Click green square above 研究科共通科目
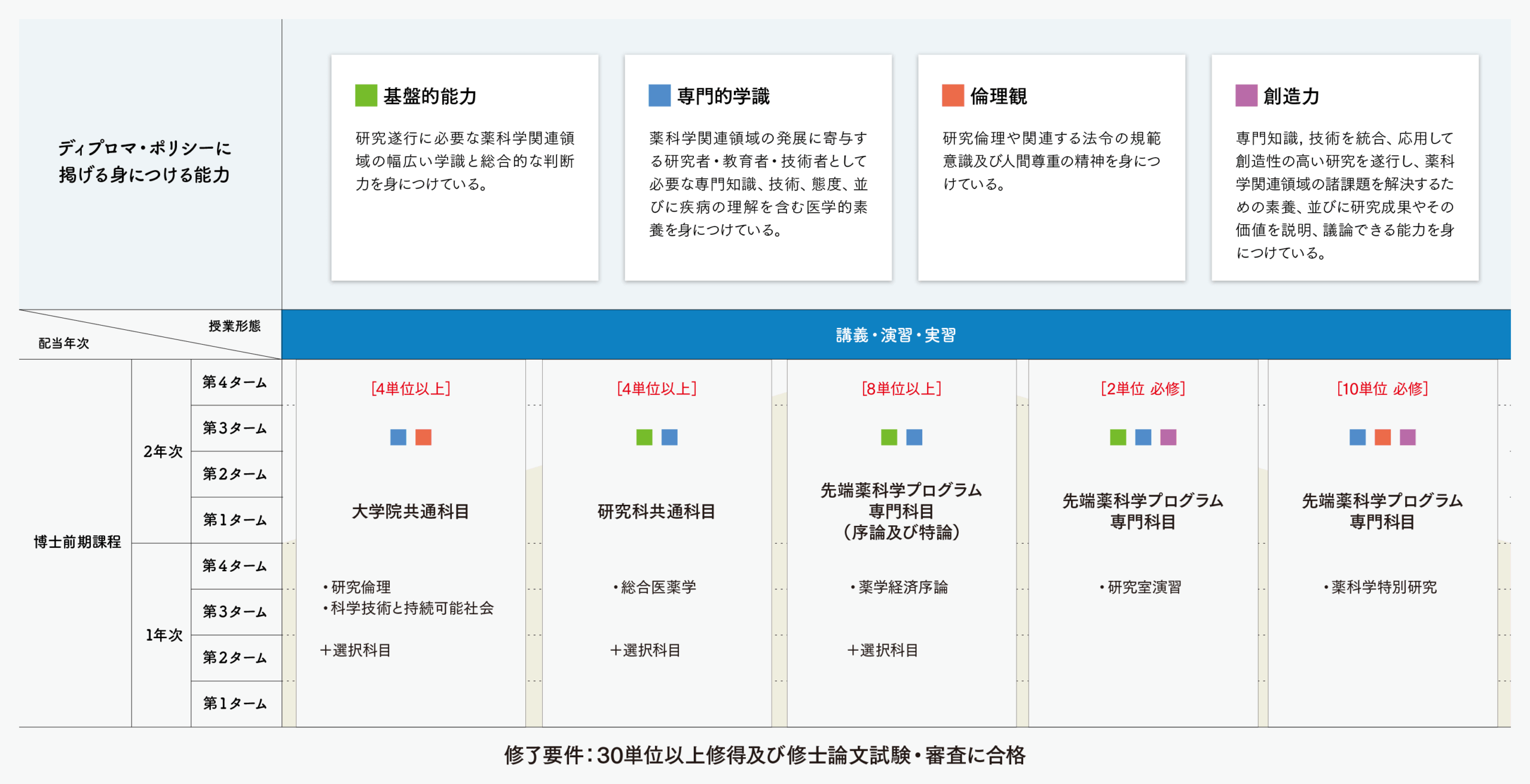The image size is (1530, 784). [644, 437]
